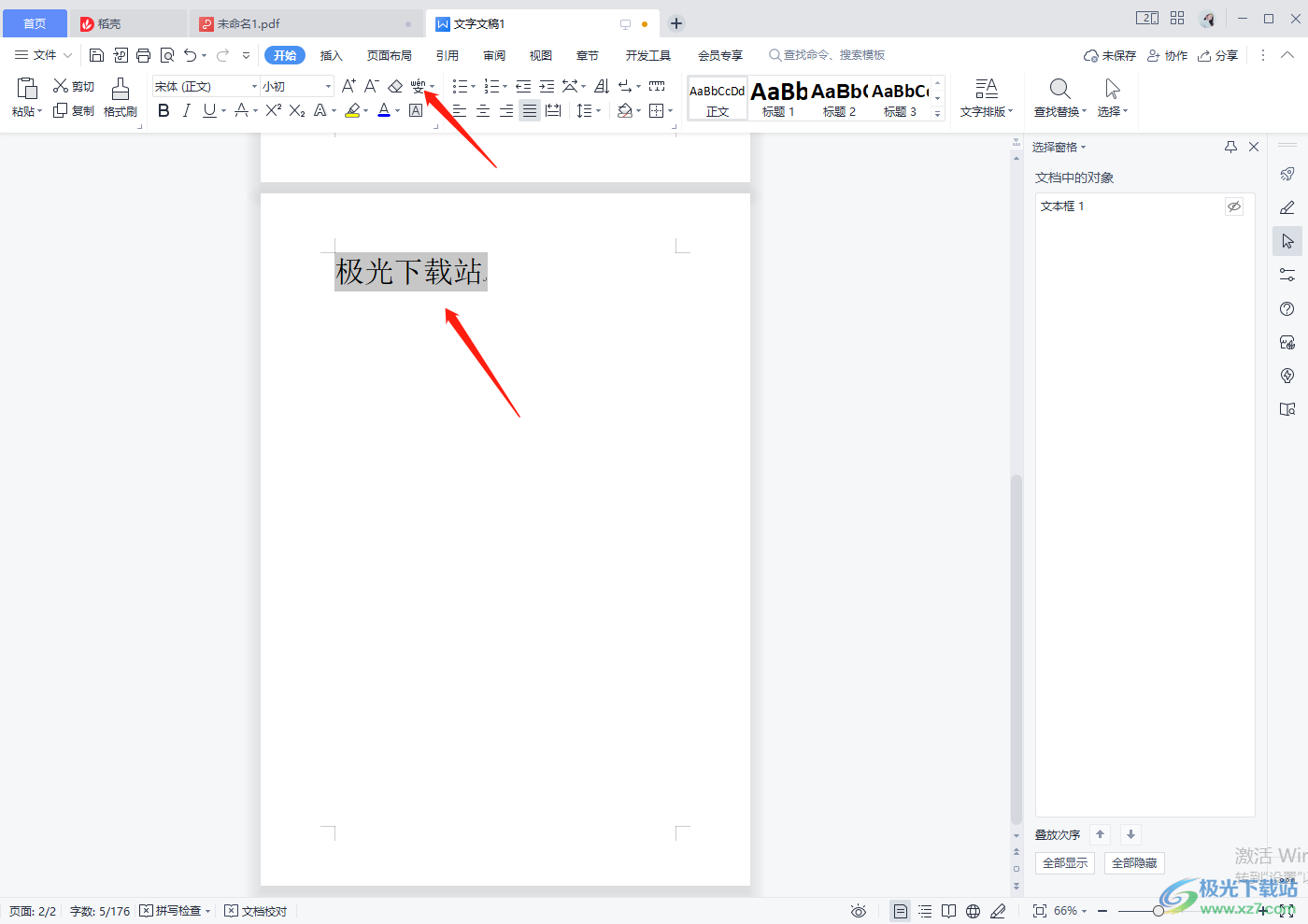Toggle Justify paragraph alignment
This screenshot has width=1308, height=924.
point(530,110)
